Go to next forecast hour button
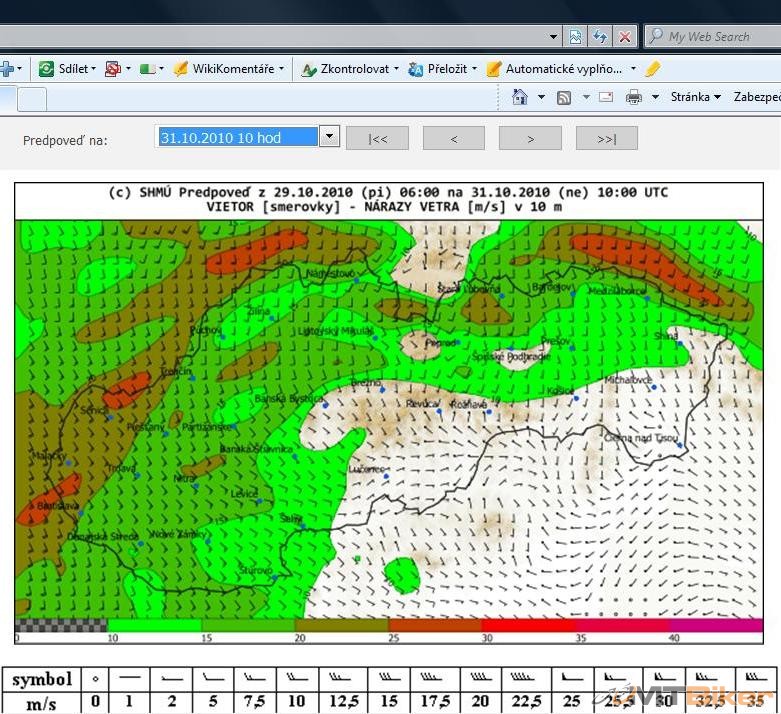This screenshot has height=714, width=781. point(530,139)
